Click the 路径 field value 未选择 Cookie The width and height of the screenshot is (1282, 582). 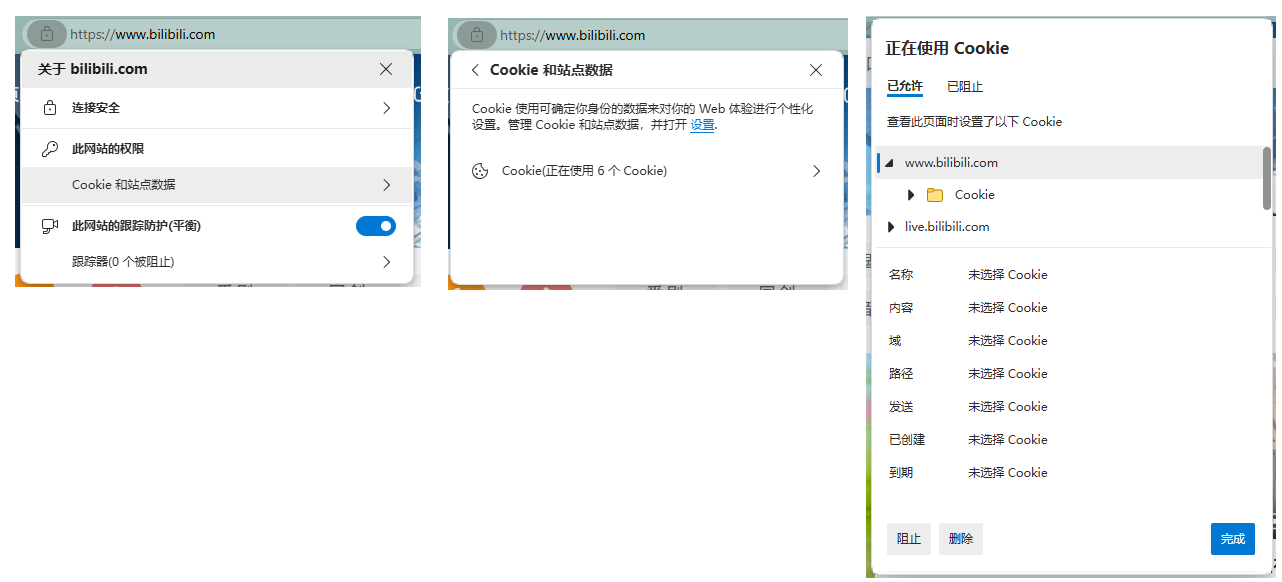coord(1008,374)
